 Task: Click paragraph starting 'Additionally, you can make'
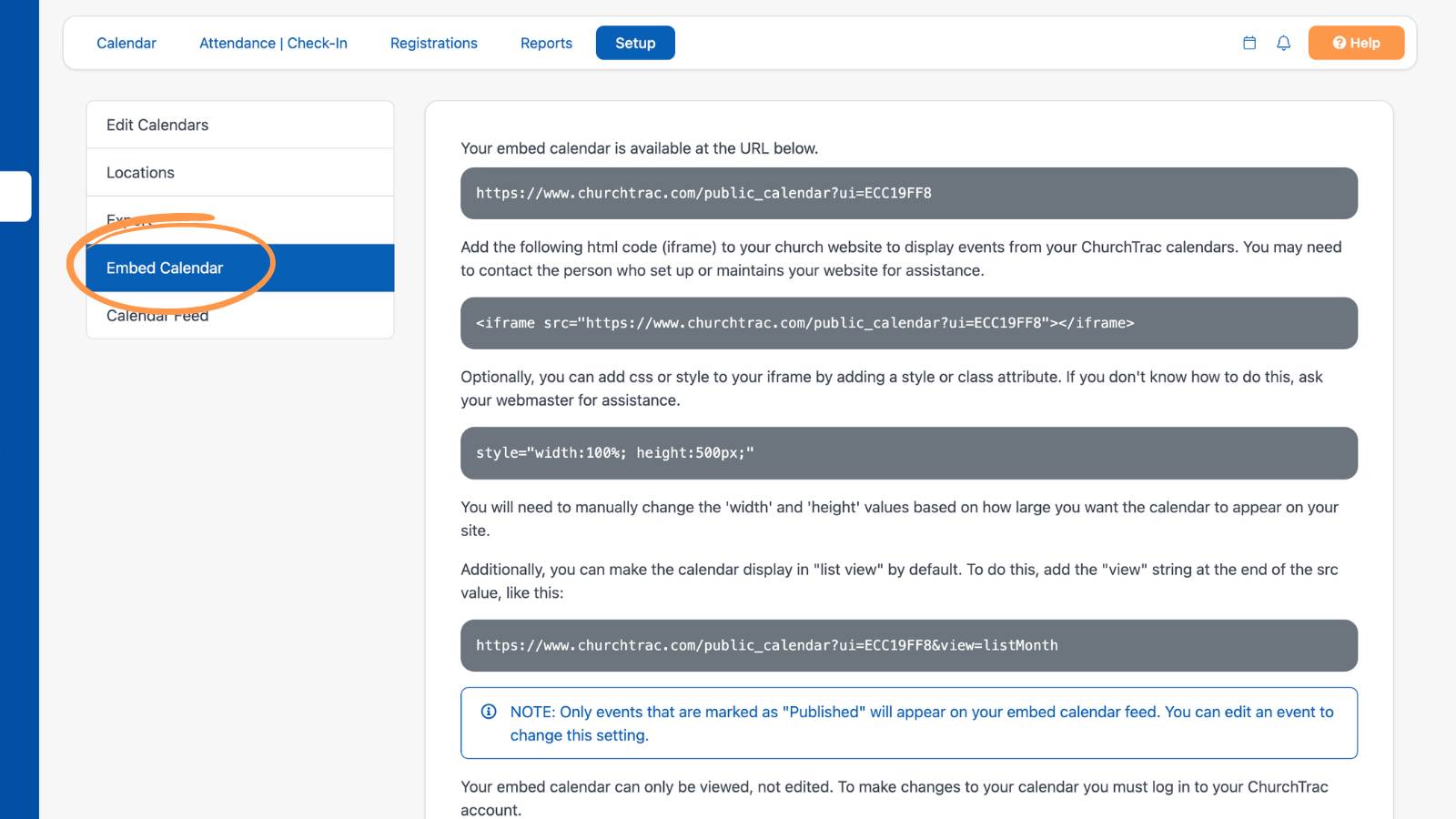click(899, 581)
